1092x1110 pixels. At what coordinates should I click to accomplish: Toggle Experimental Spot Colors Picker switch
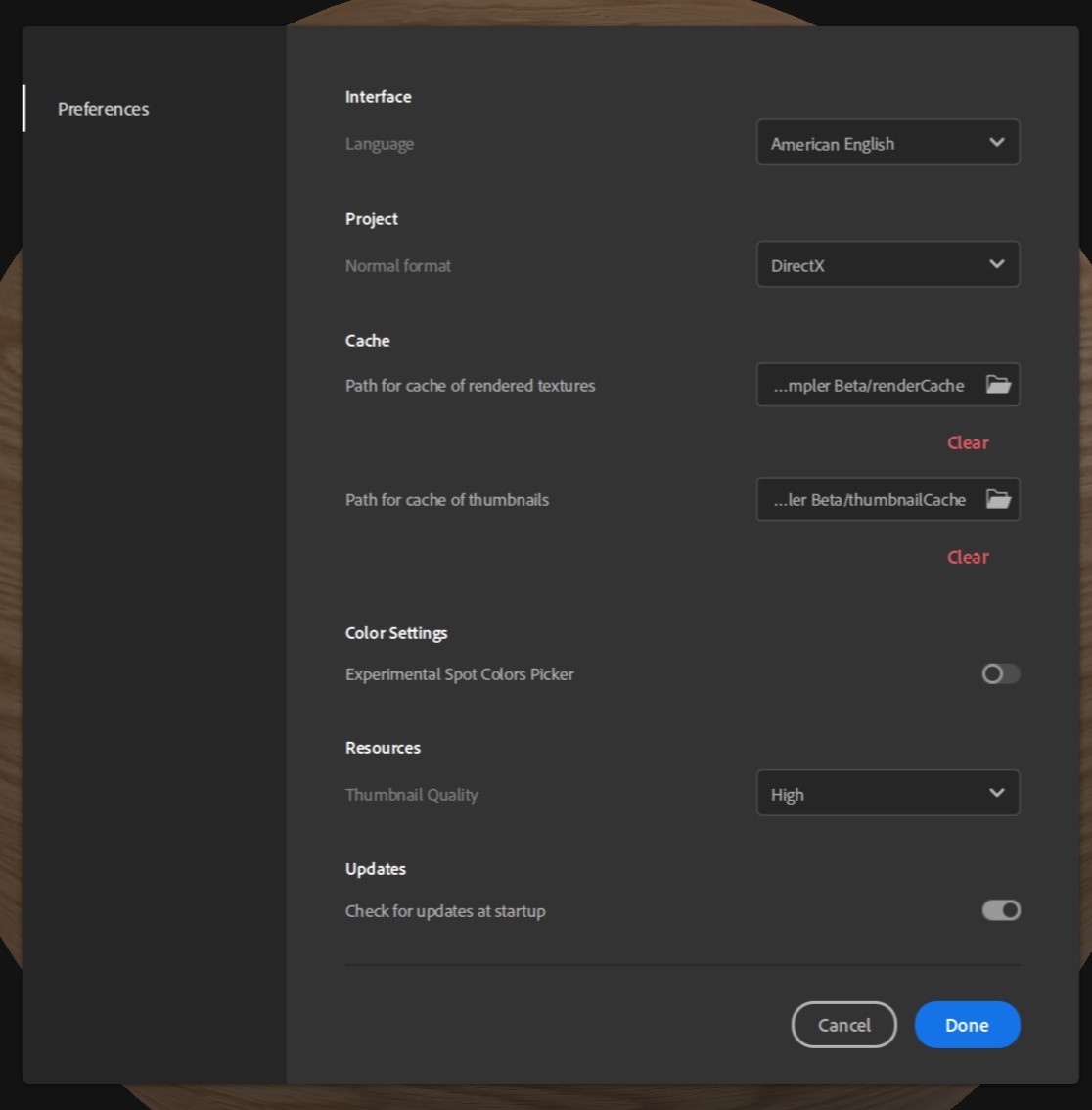[1001, 673]
